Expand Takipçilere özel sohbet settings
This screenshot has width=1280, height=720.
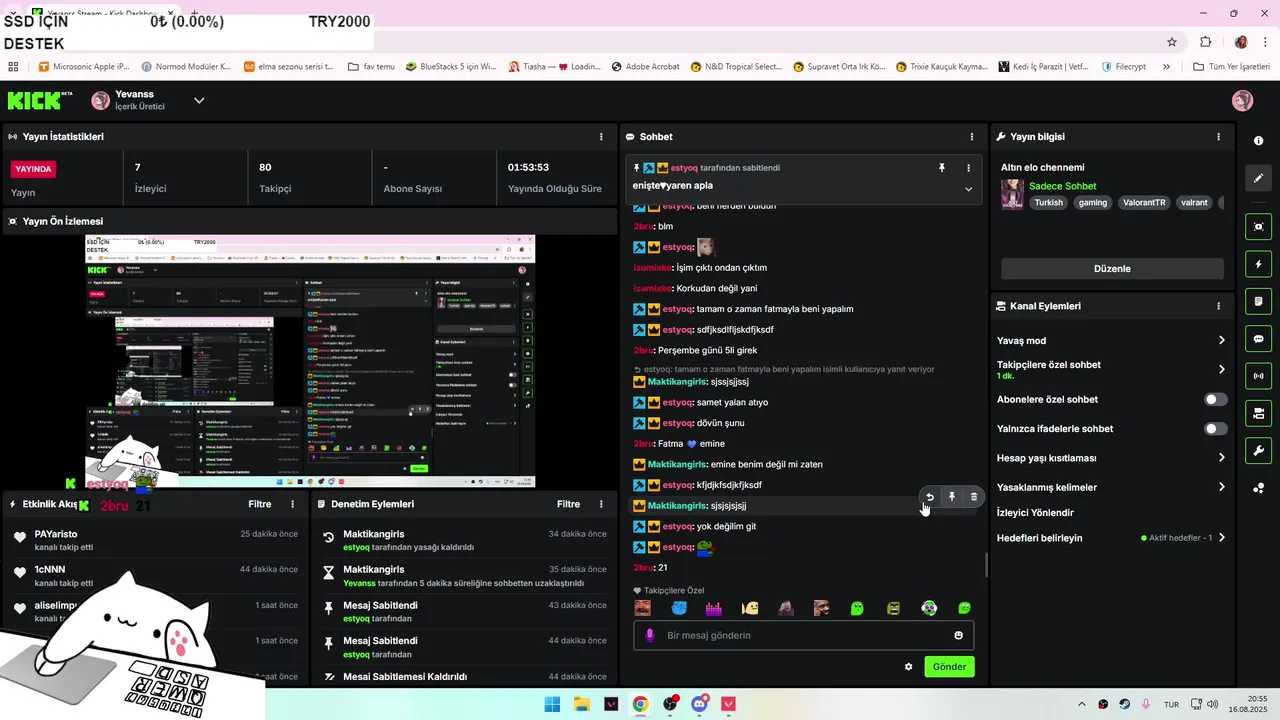(x=1221, y=369)
